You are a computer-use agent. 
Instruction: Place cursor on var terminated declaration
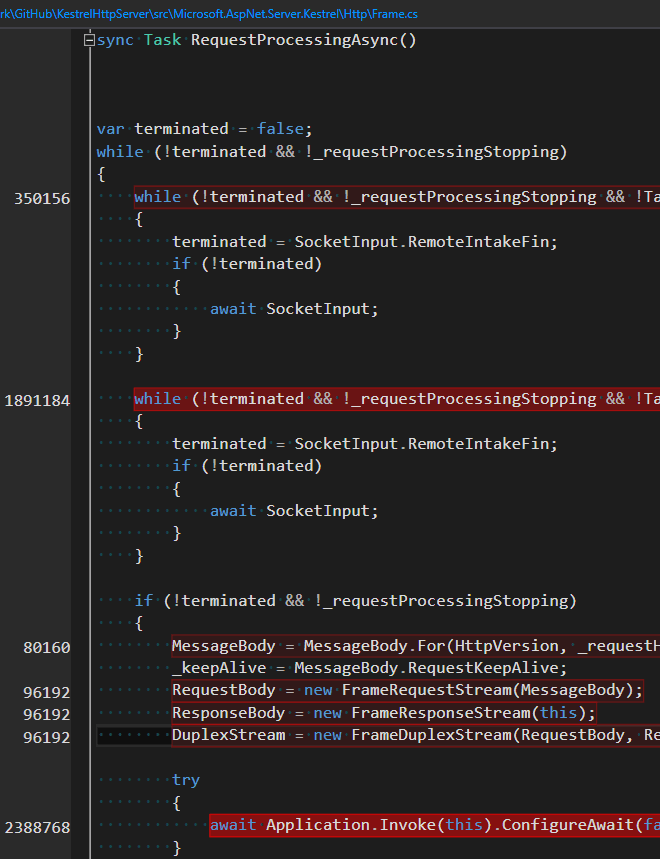tap(204, 129)
